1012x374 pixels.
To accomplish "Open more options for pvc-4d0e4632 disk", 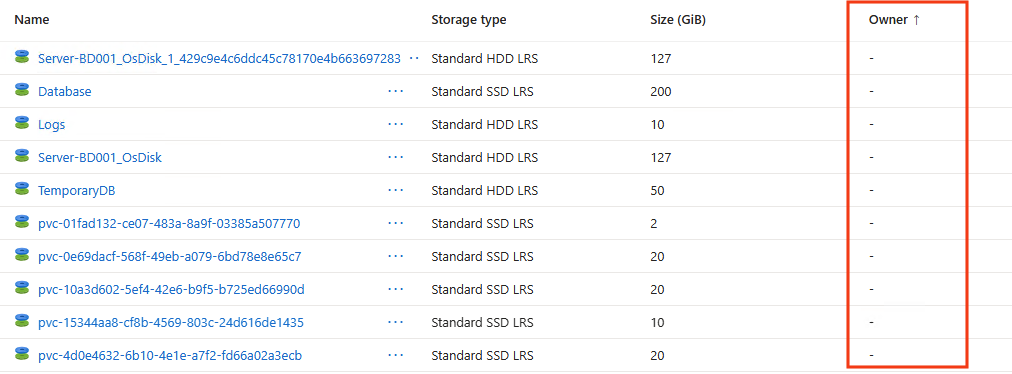I will point(396,355).
